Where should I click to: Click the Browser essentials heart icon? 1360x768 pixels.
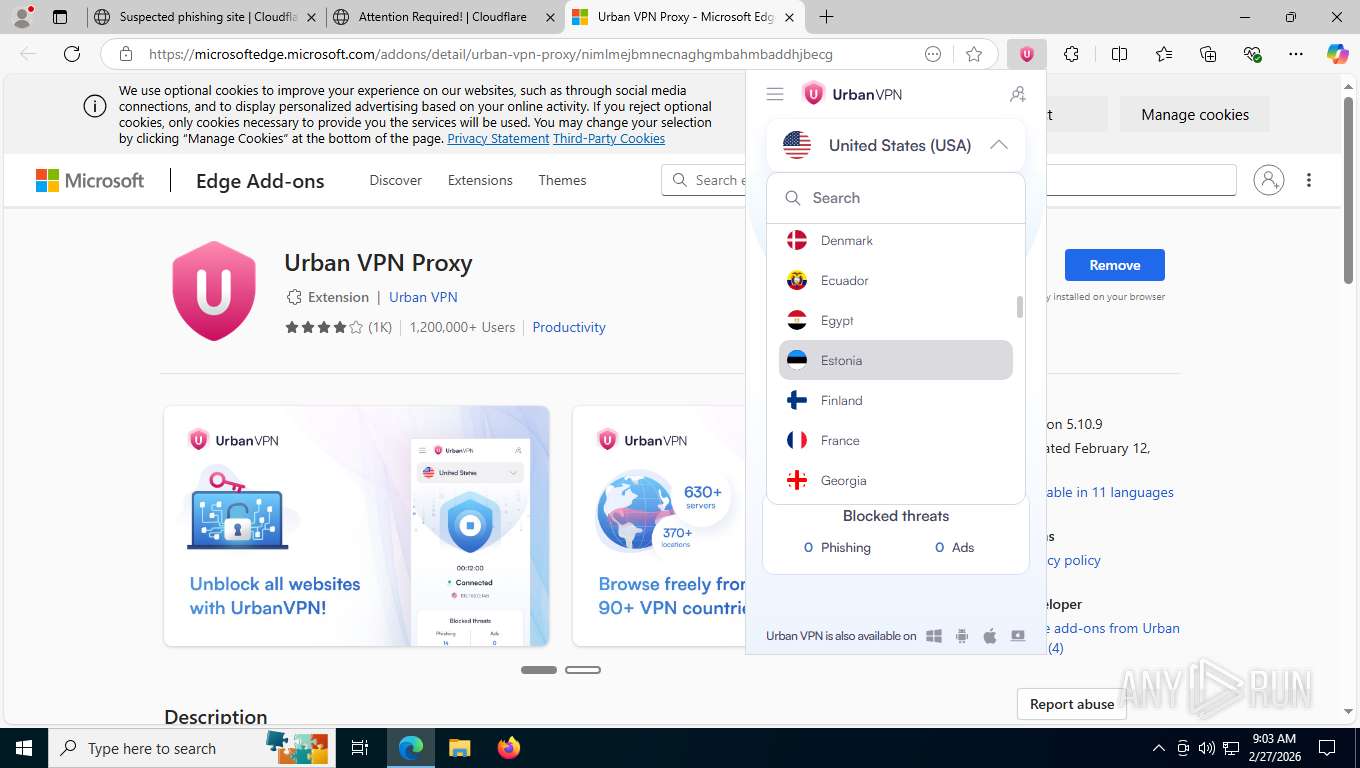tap(1252, 54)
